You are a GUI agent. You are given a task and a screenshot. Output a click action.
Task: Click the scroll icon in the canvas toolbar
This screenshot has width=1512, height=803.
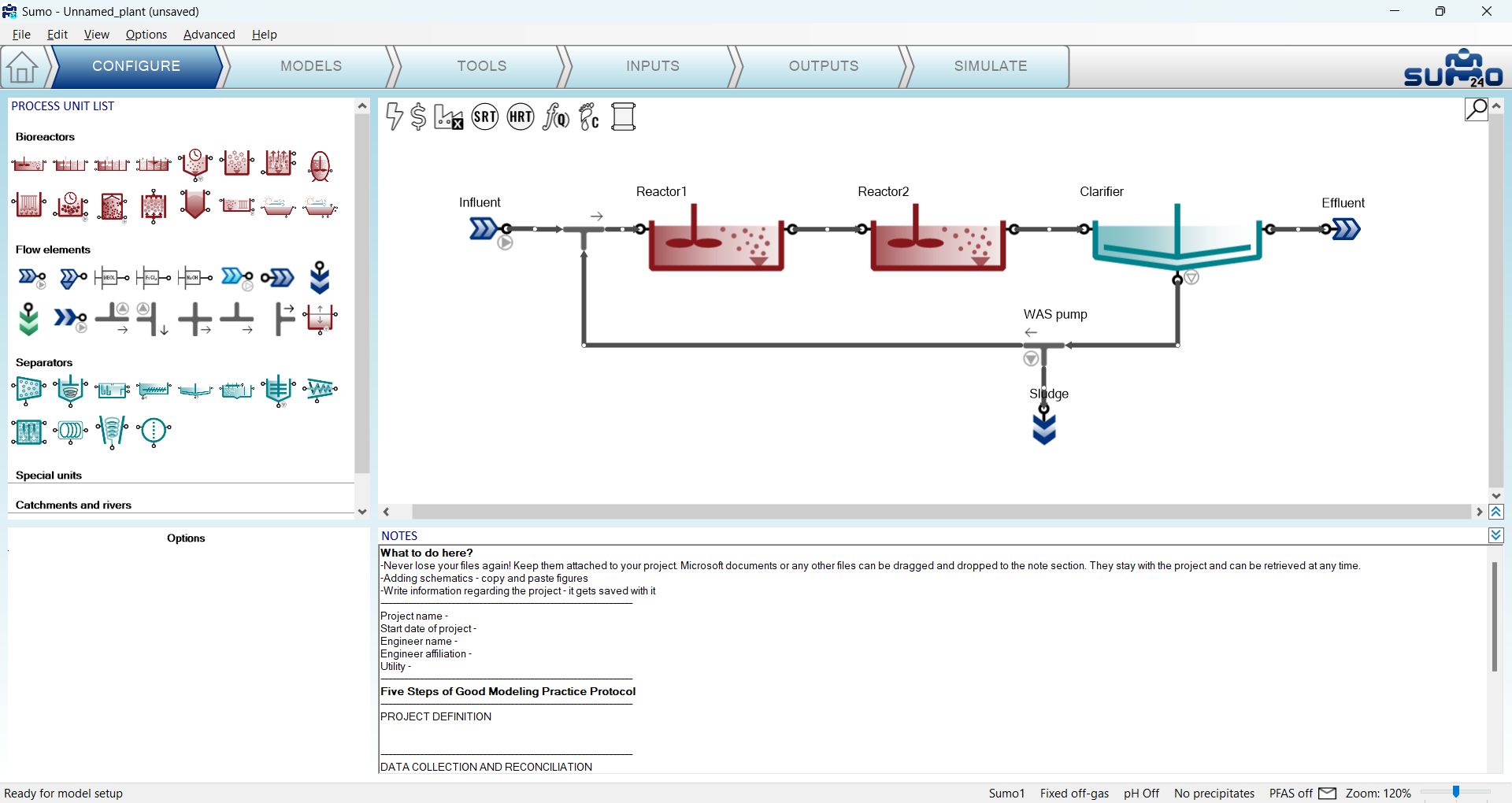[624, 117]
